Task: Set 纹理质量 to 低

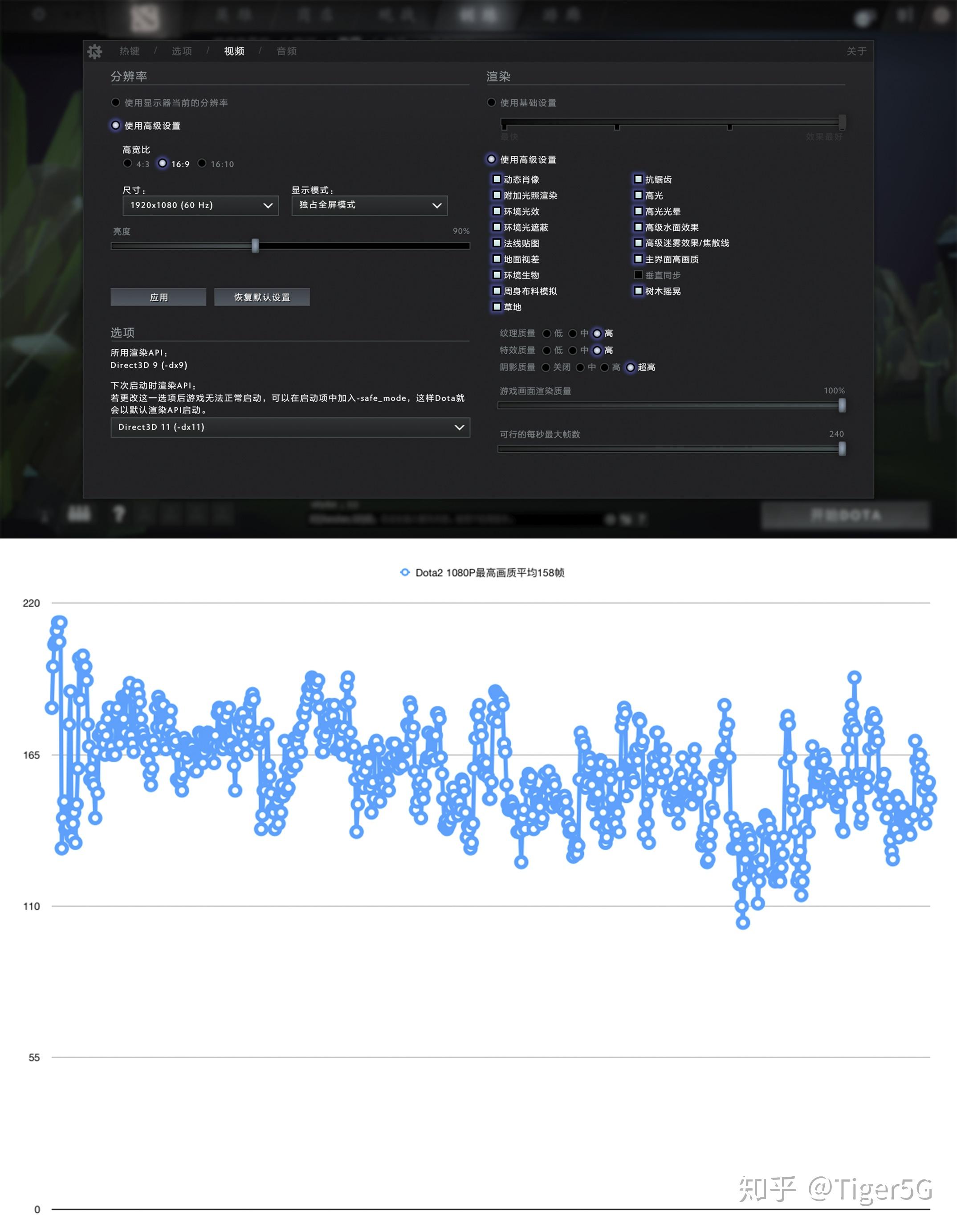Action: [546, 333]
